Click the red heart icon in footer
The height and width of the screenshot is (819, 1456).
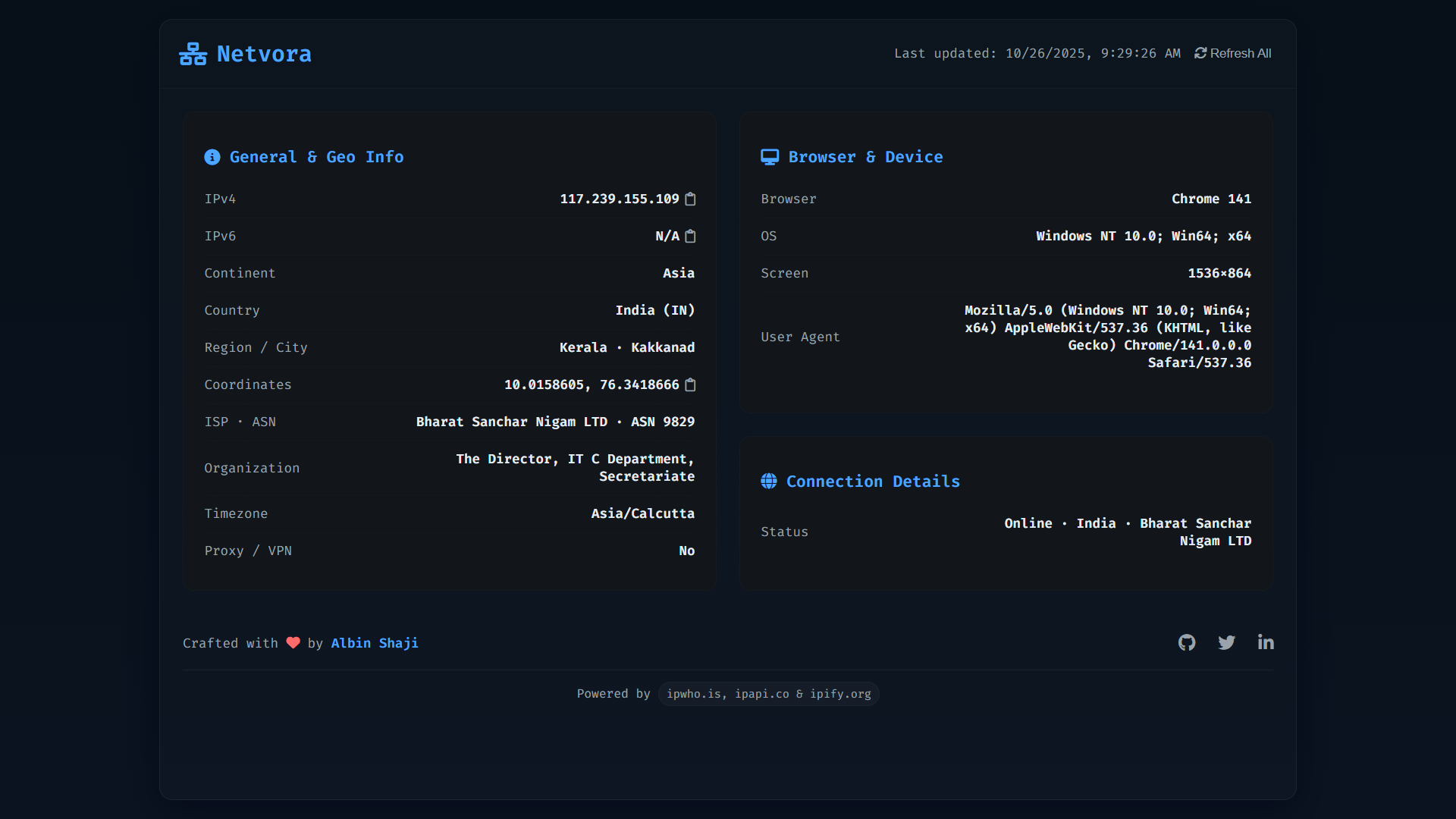293,643
